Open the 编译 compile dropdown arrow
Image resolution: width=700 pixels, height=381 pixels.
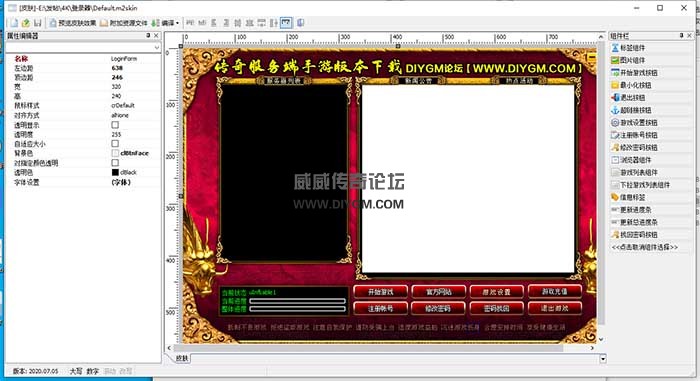178,23
